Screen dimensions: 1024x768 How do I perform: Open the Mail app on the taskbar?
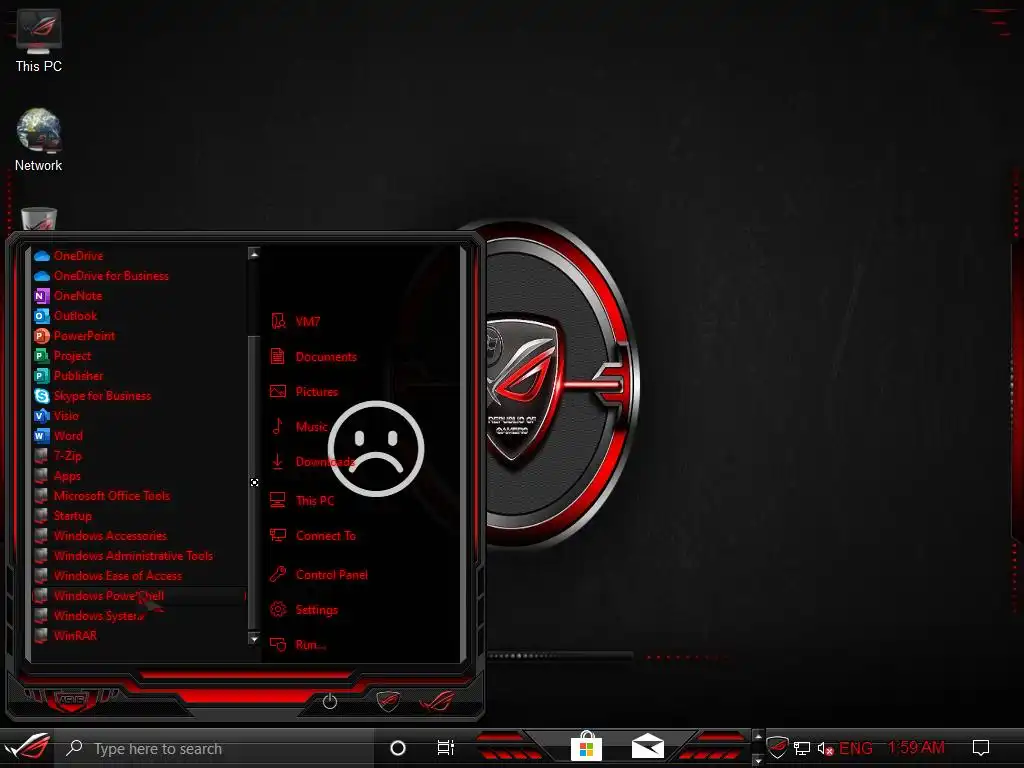point(648,747)
